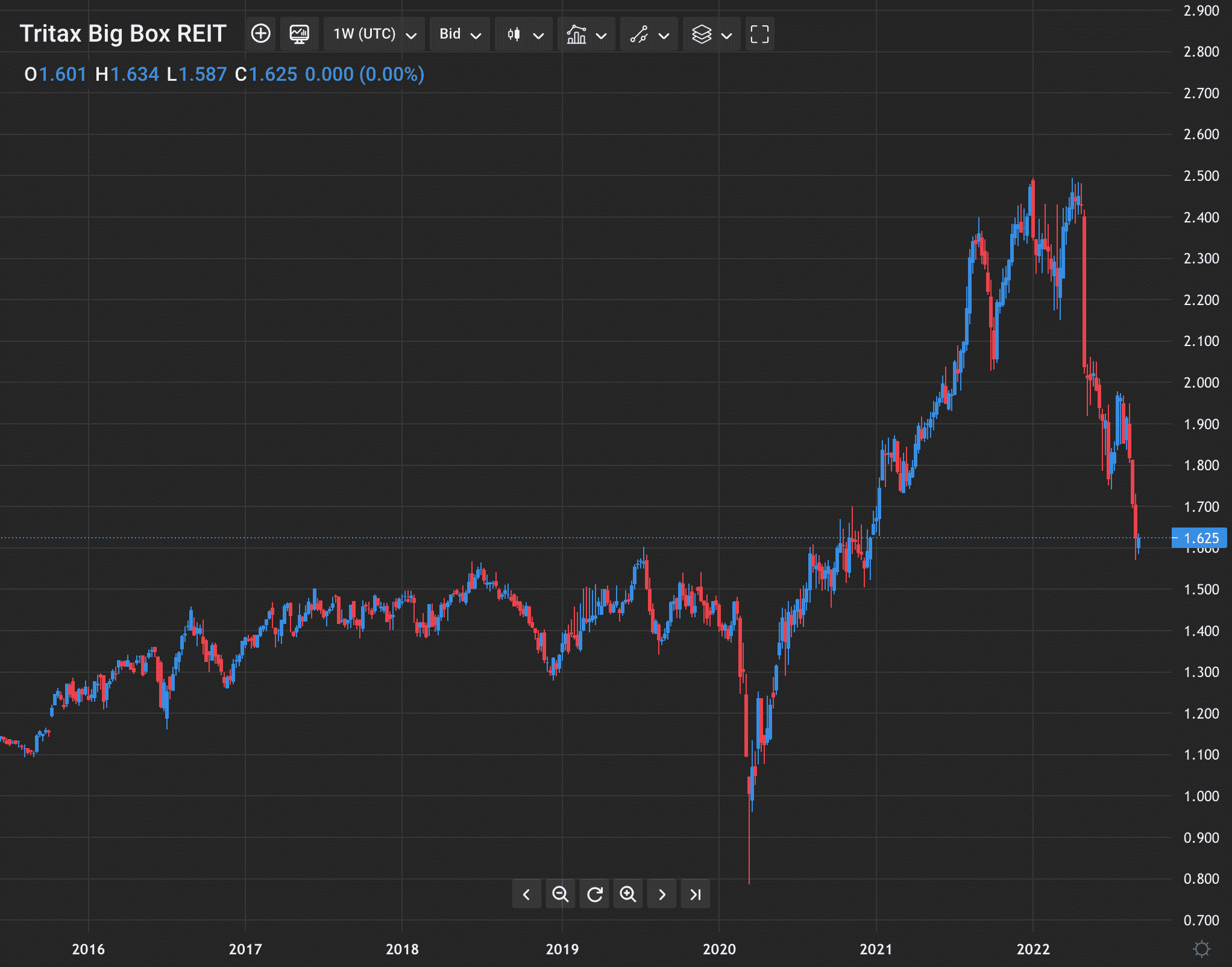Open the layers stack icon
The image size is (1232, 967).
[702, 34]
